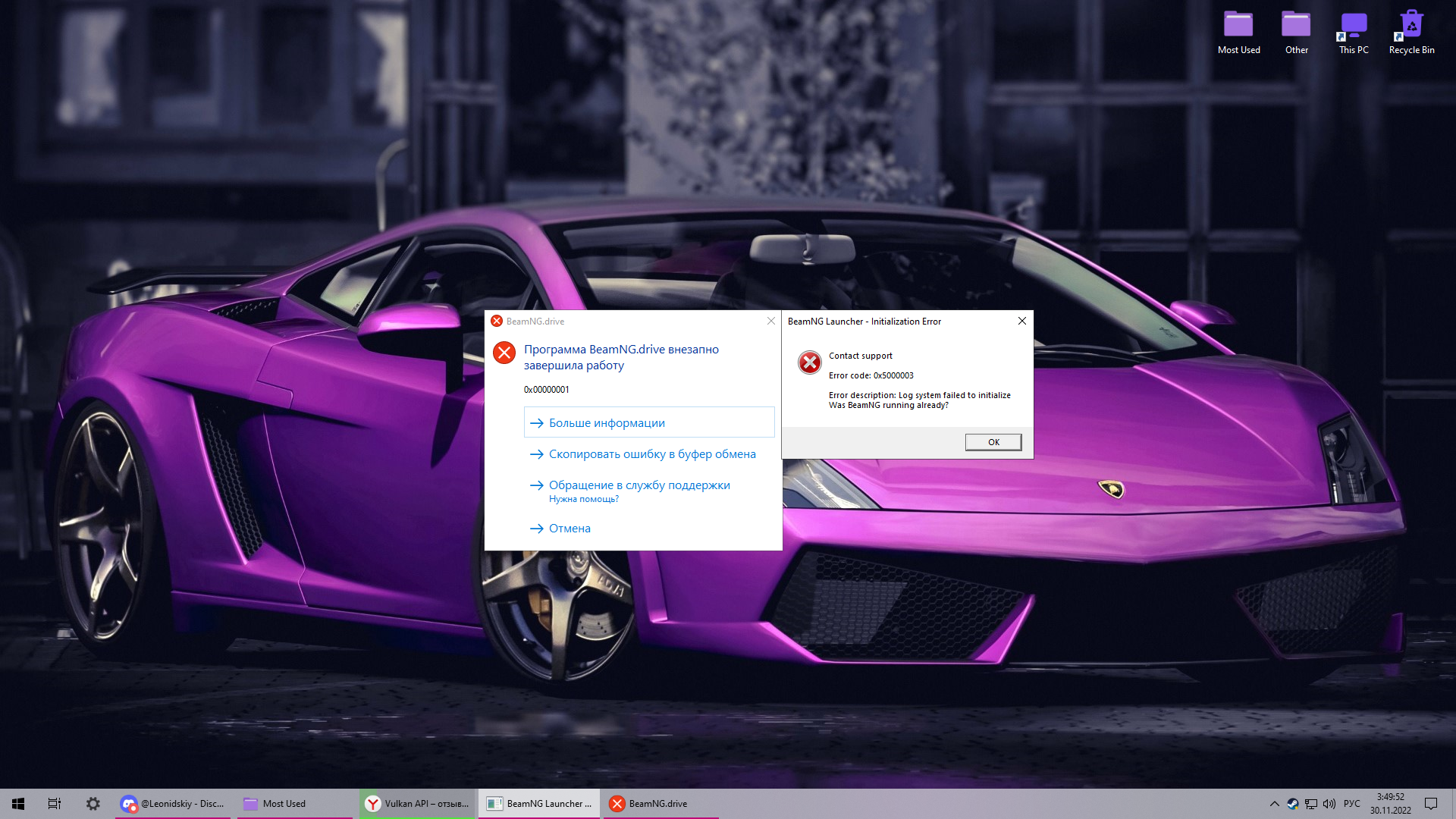Click the red X icon in Launcher dialog
The height and width of the screenshot is (819, 1456).
click(809, 362)
